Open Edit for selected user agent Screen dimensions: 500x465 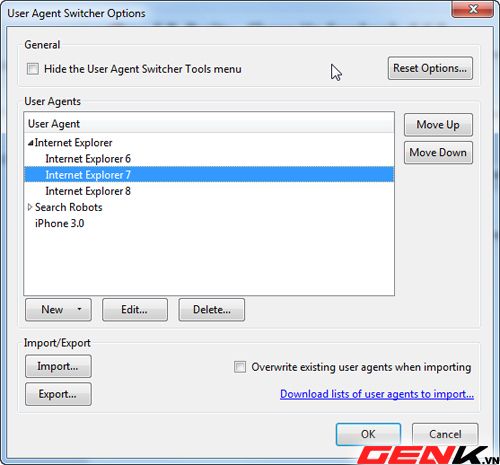(x=135, y=310)
